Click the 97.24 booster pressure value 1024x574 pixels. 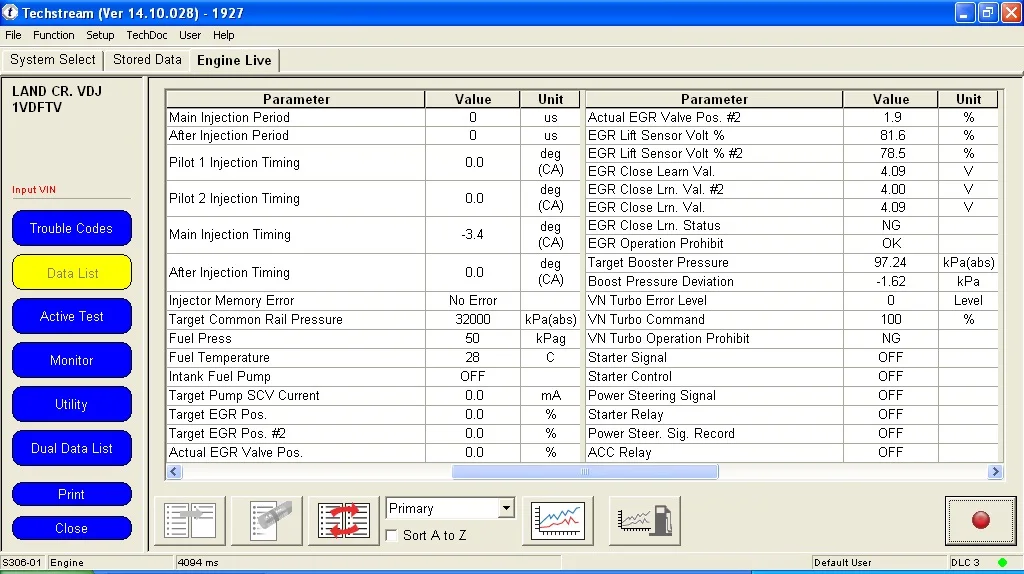(890, 263)
